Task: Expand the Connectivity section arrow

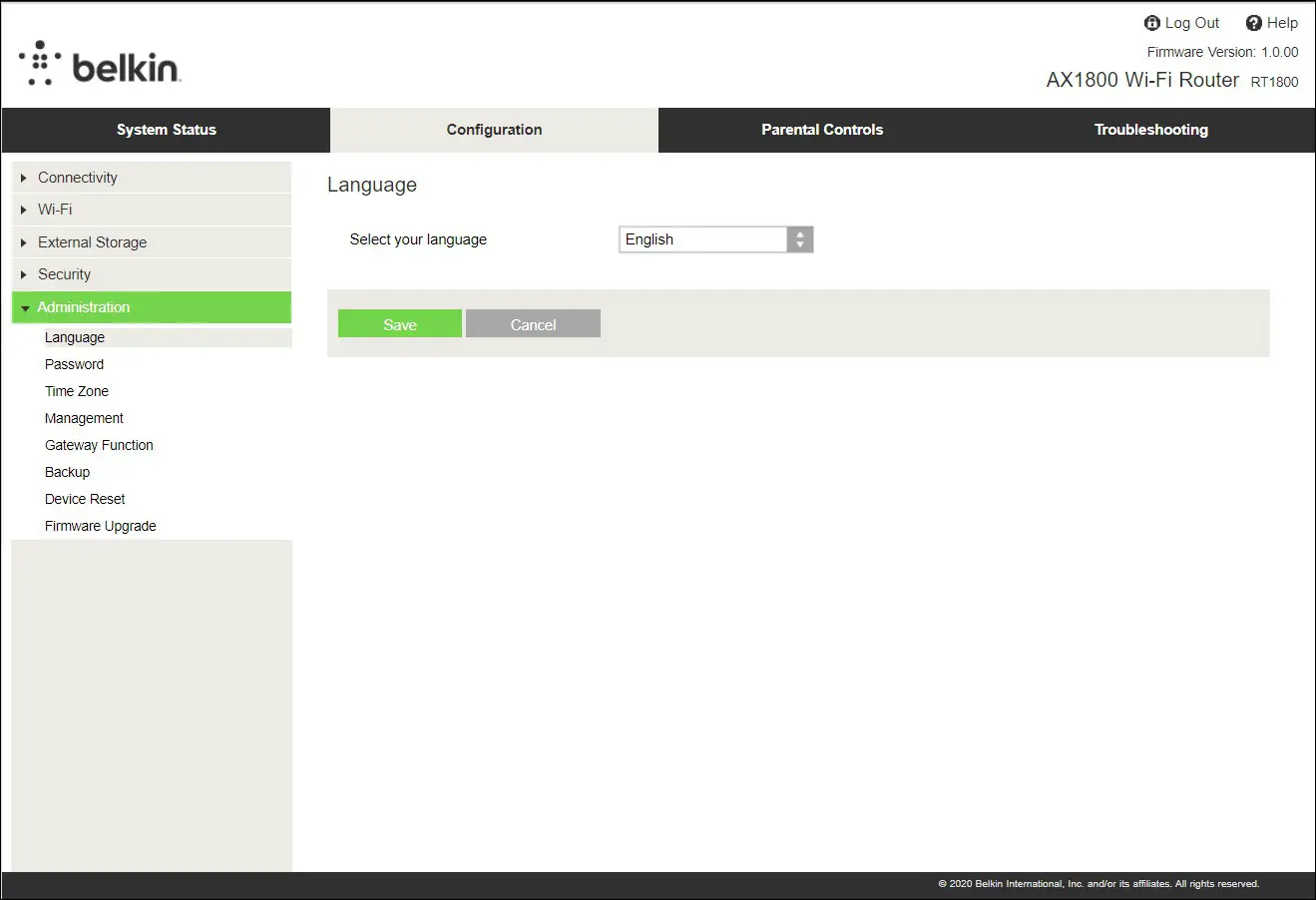Action: click(24, 178)
